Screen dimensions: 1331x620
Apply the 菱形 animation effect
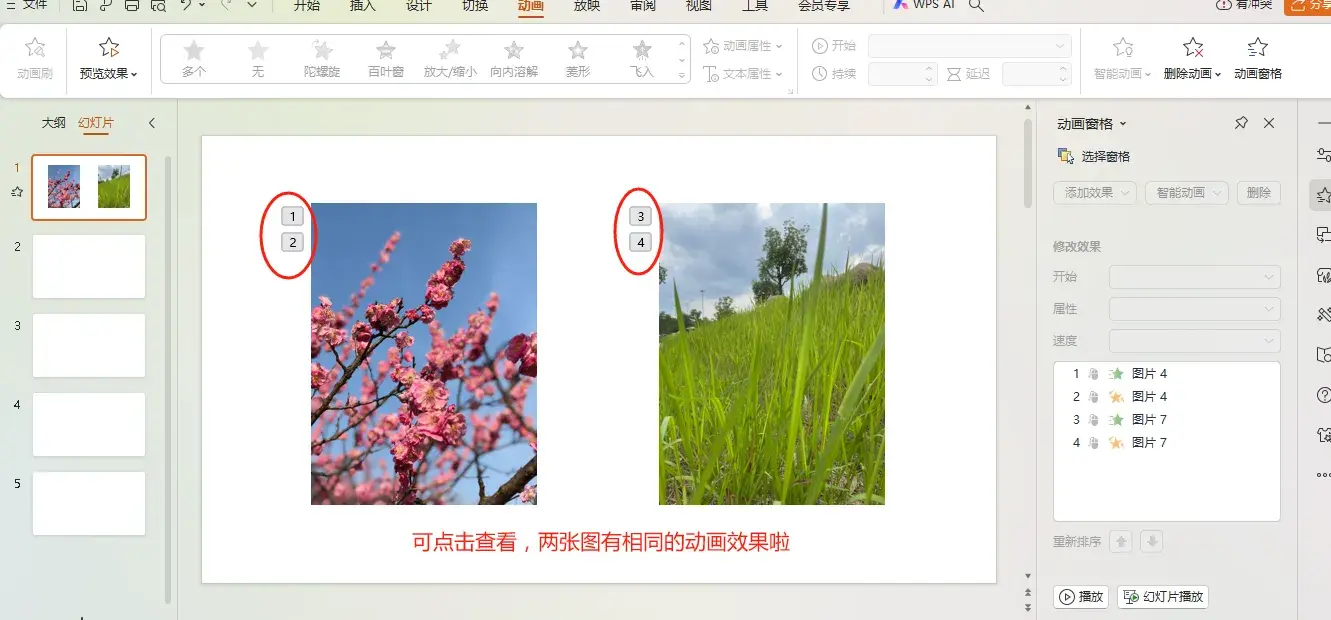577,55
